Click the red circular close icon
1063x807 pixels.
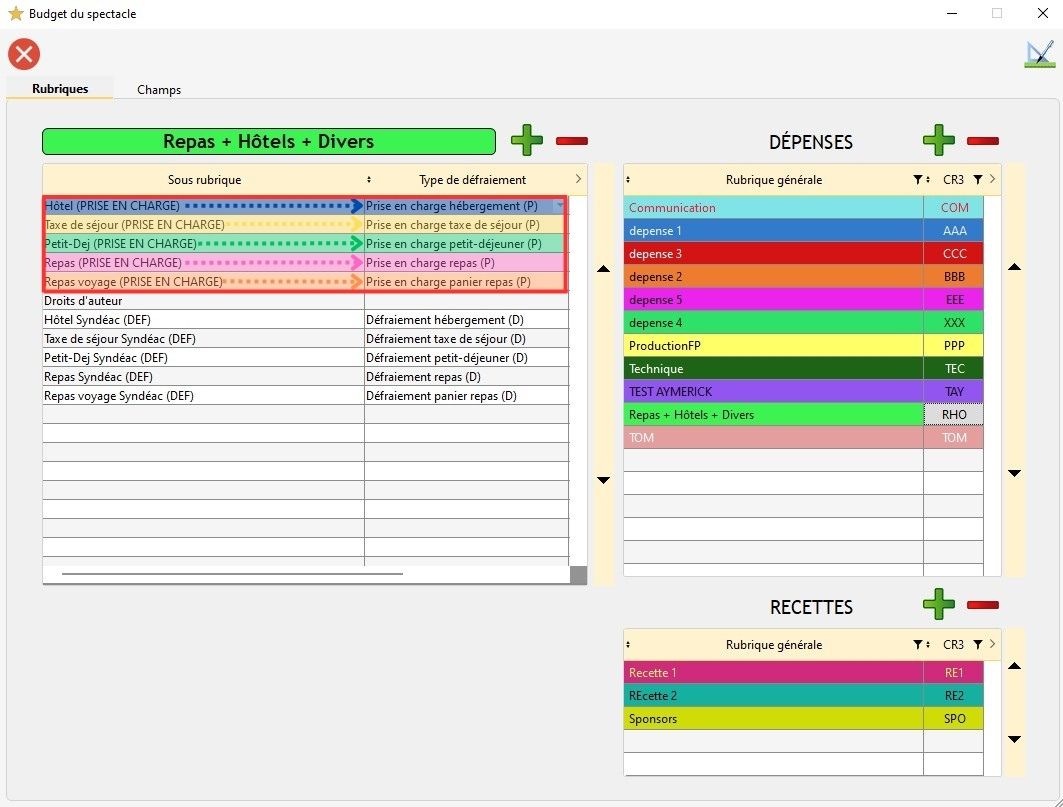[x=24, y=54]
